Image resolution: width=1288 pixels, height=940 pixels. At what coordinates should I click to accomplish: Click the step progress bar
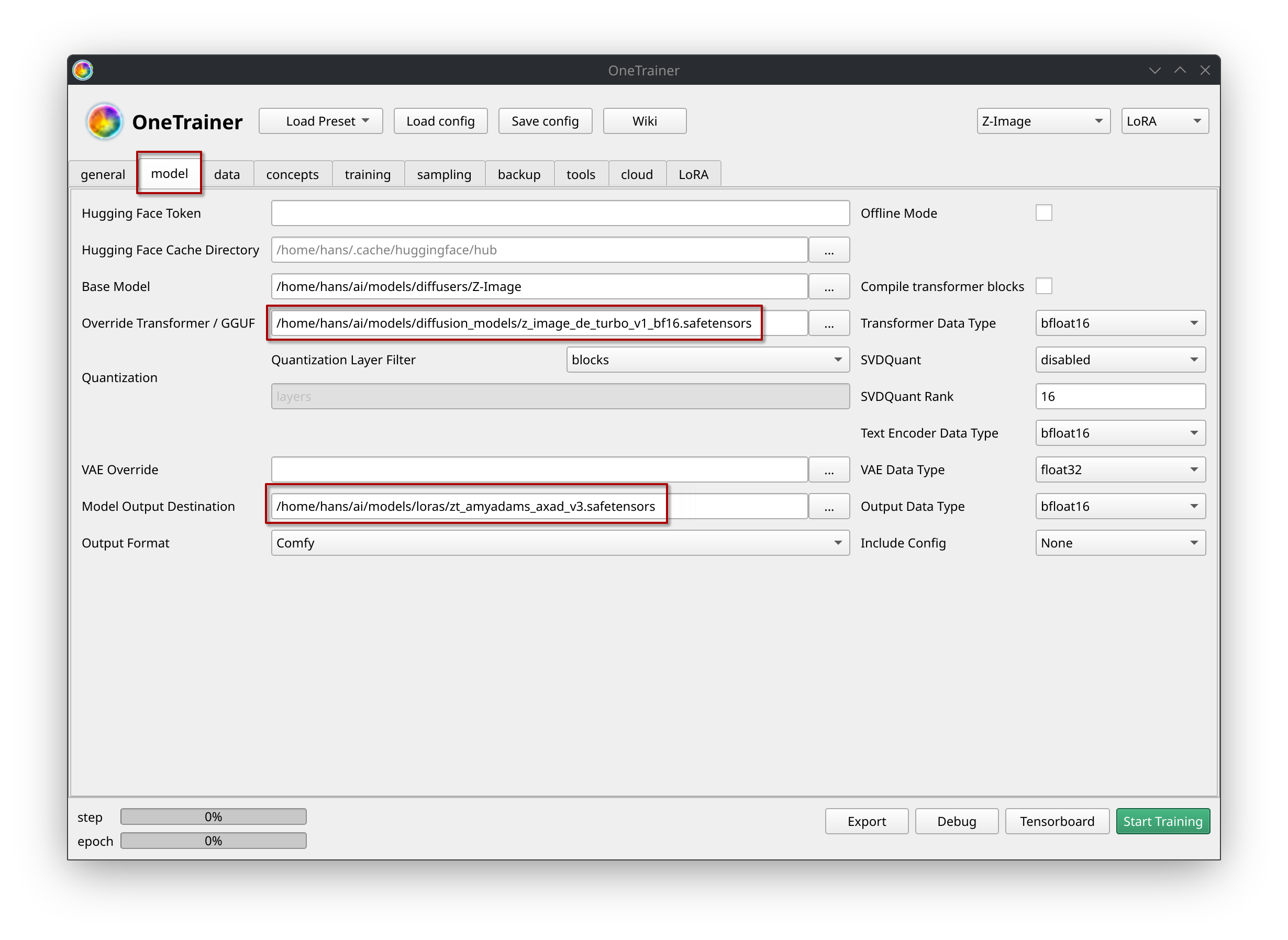[x=214, y=816]
